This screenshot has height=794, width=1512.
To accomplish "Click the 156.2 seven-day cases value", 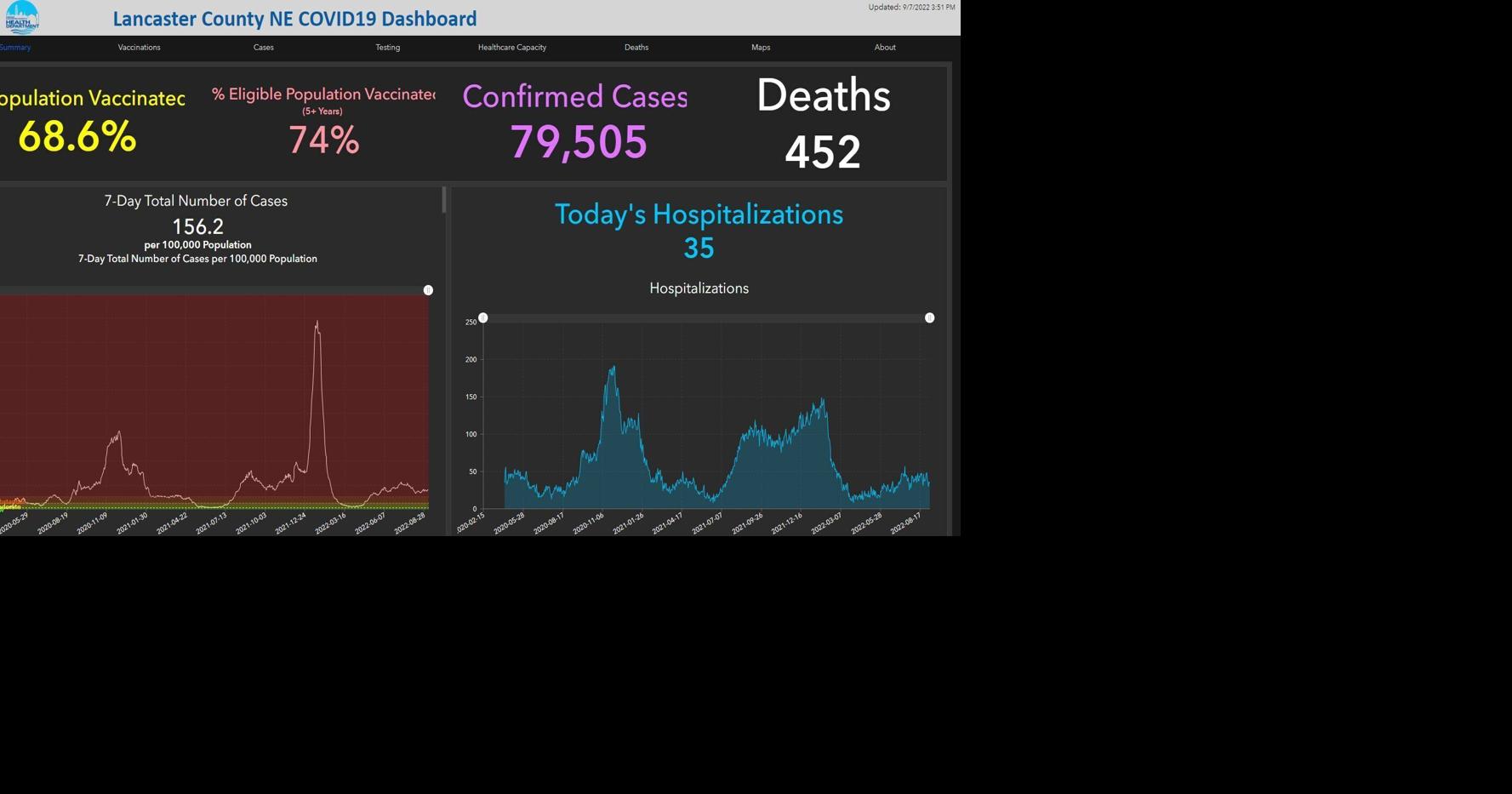I will [197, 226].
